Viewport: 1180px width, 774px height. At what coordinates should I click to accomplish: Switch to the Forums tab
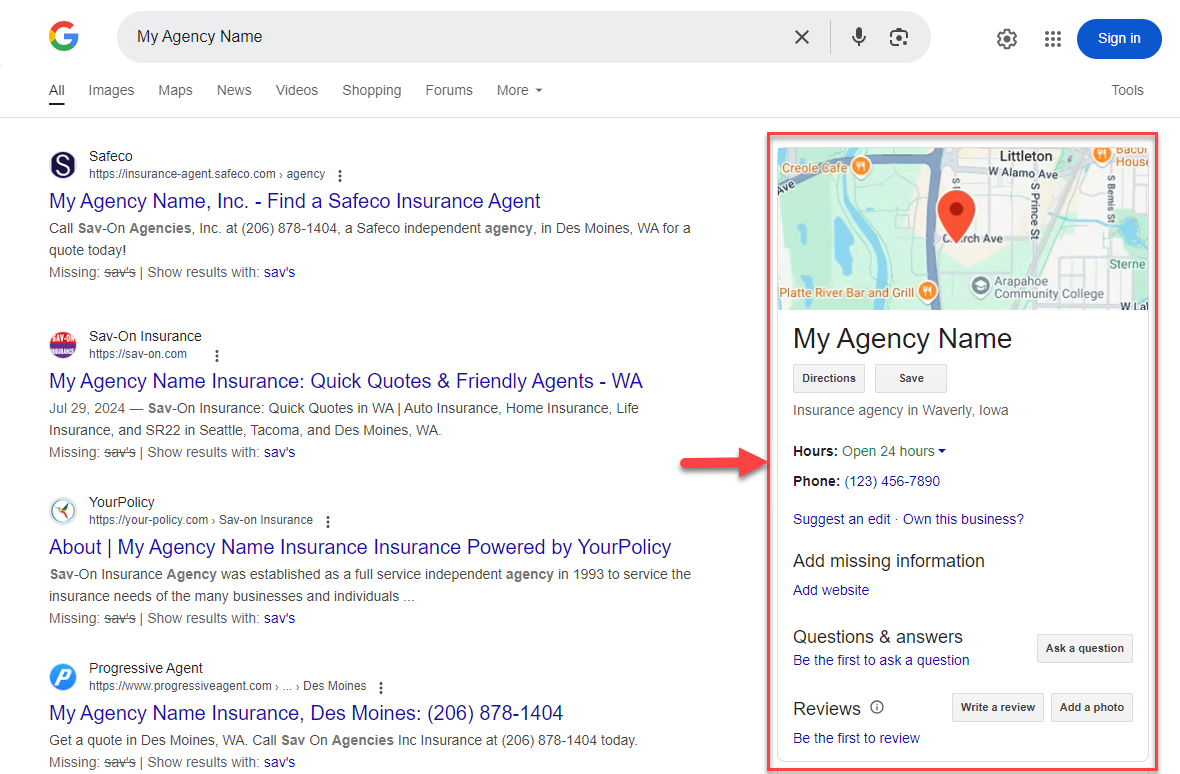449,90
